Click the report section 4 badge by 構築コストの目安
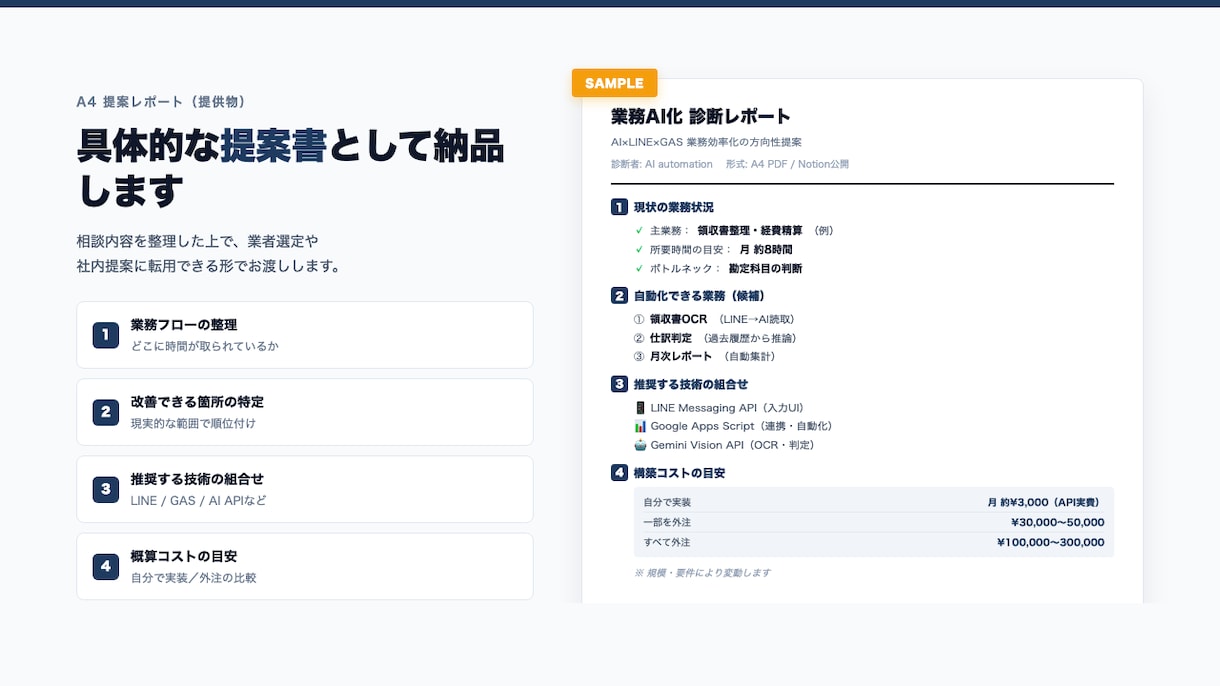1220x686 pixels. pyautogui.click(x=619, y=472)
